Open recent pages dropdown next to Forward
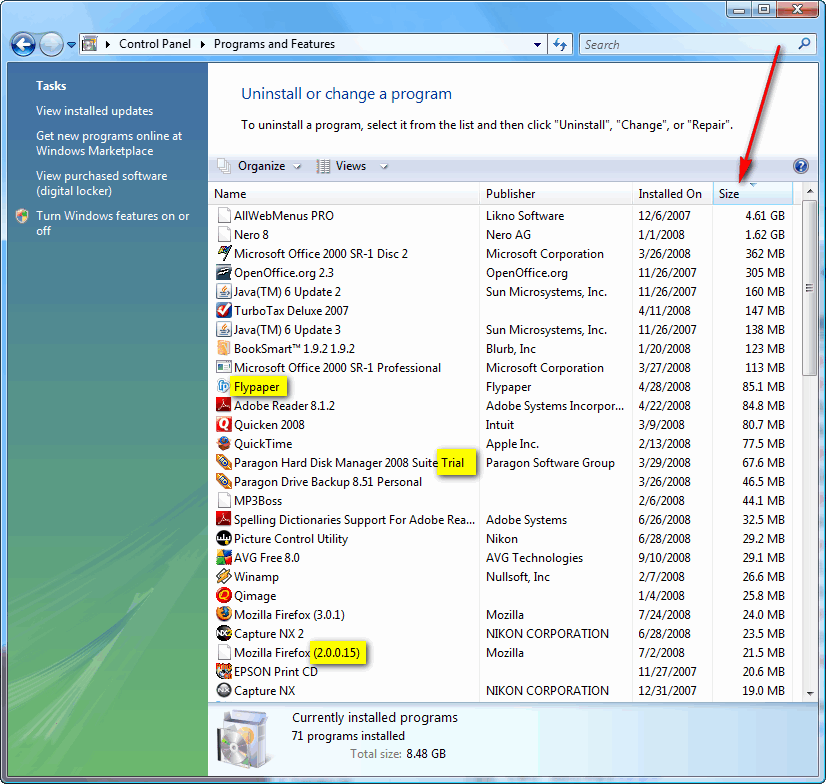826x784 pixels. 71,45
